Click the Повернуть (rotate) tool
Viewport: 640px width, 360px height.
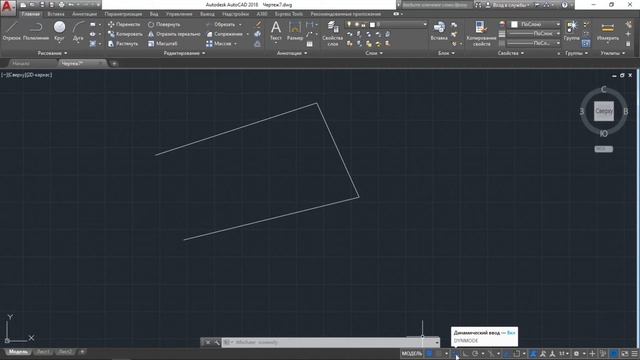(x=164, y=24)
